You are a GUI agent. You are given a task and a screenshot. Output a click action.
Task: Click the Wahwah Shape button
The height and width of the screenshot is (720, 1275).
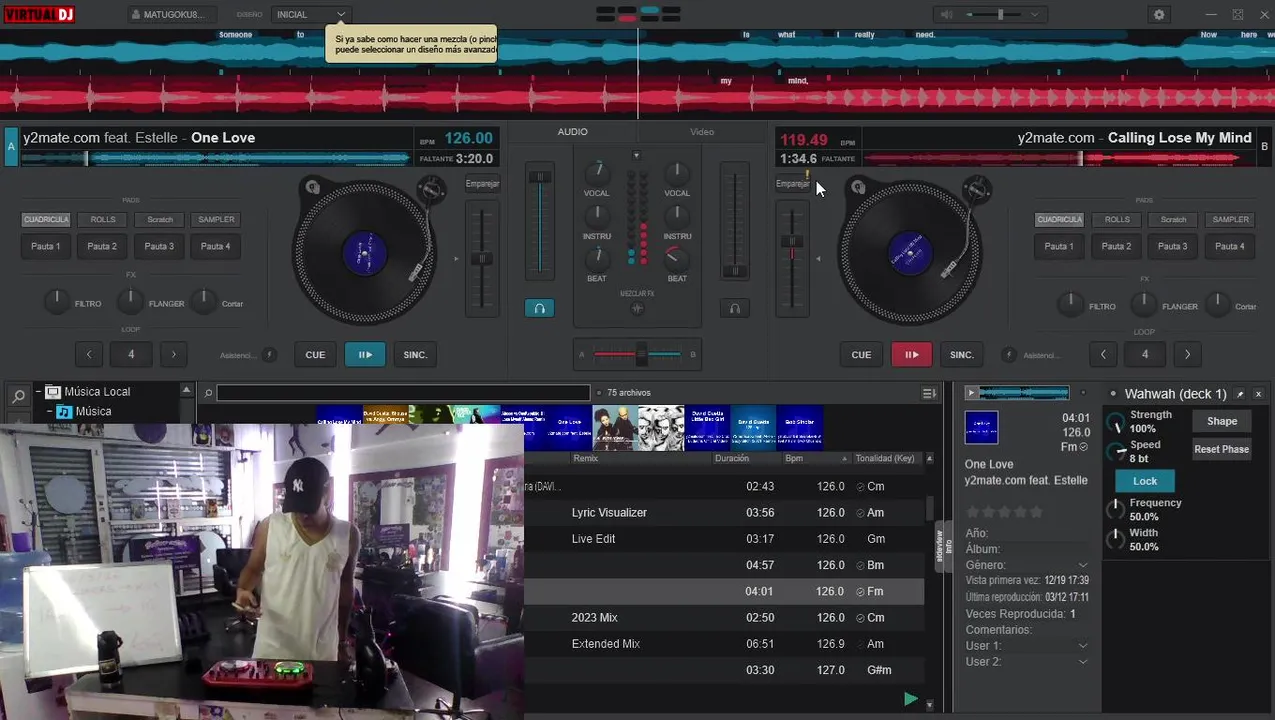(1222, 421)
